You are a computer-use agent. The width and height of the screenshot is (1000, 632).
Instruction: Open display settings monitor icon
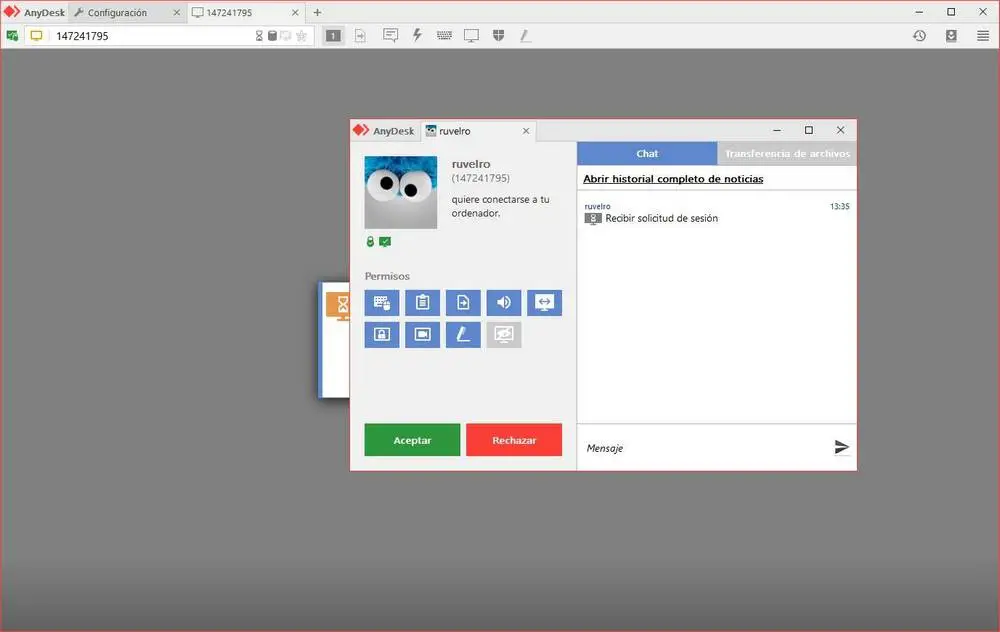pyautogui.click(x=471, y=36)
